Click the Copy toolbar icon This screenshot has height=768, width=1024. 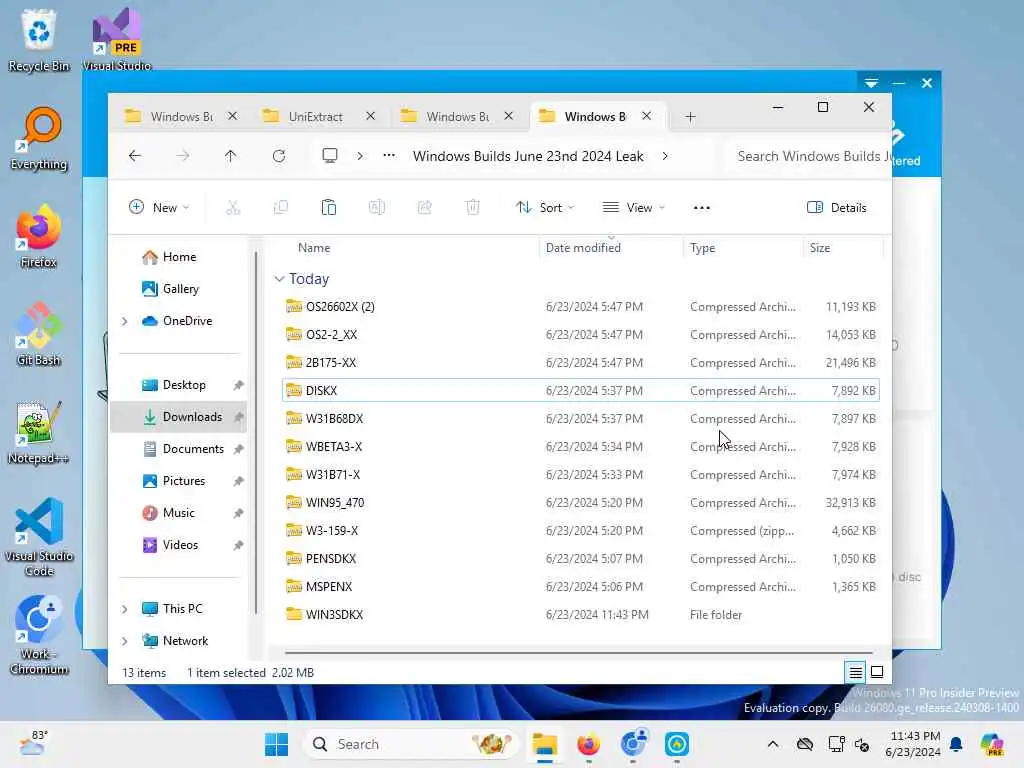[x=281, y=208]
